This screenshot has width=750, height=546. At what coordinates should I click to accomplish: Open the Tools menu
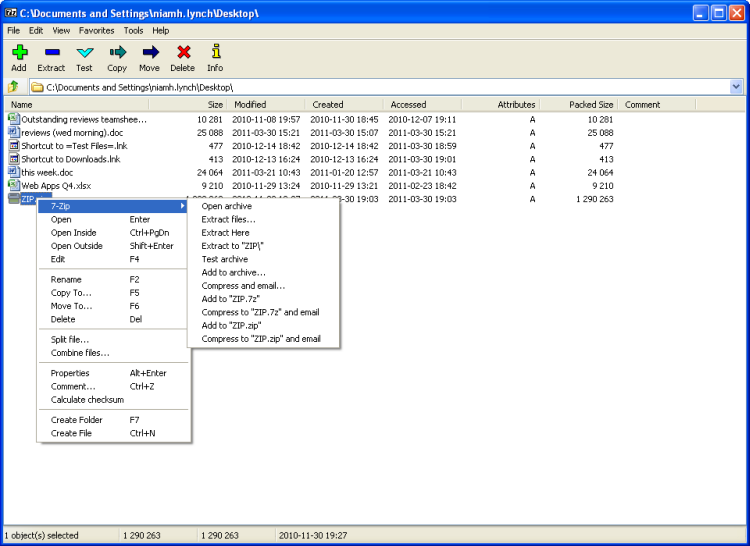click(133, 31)
